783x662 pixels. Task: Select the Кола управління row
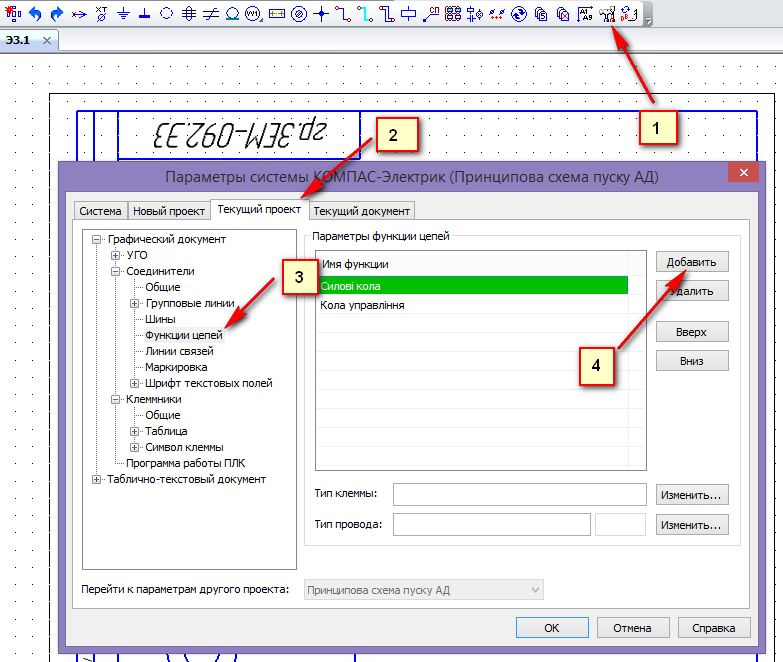pos(473,305)
